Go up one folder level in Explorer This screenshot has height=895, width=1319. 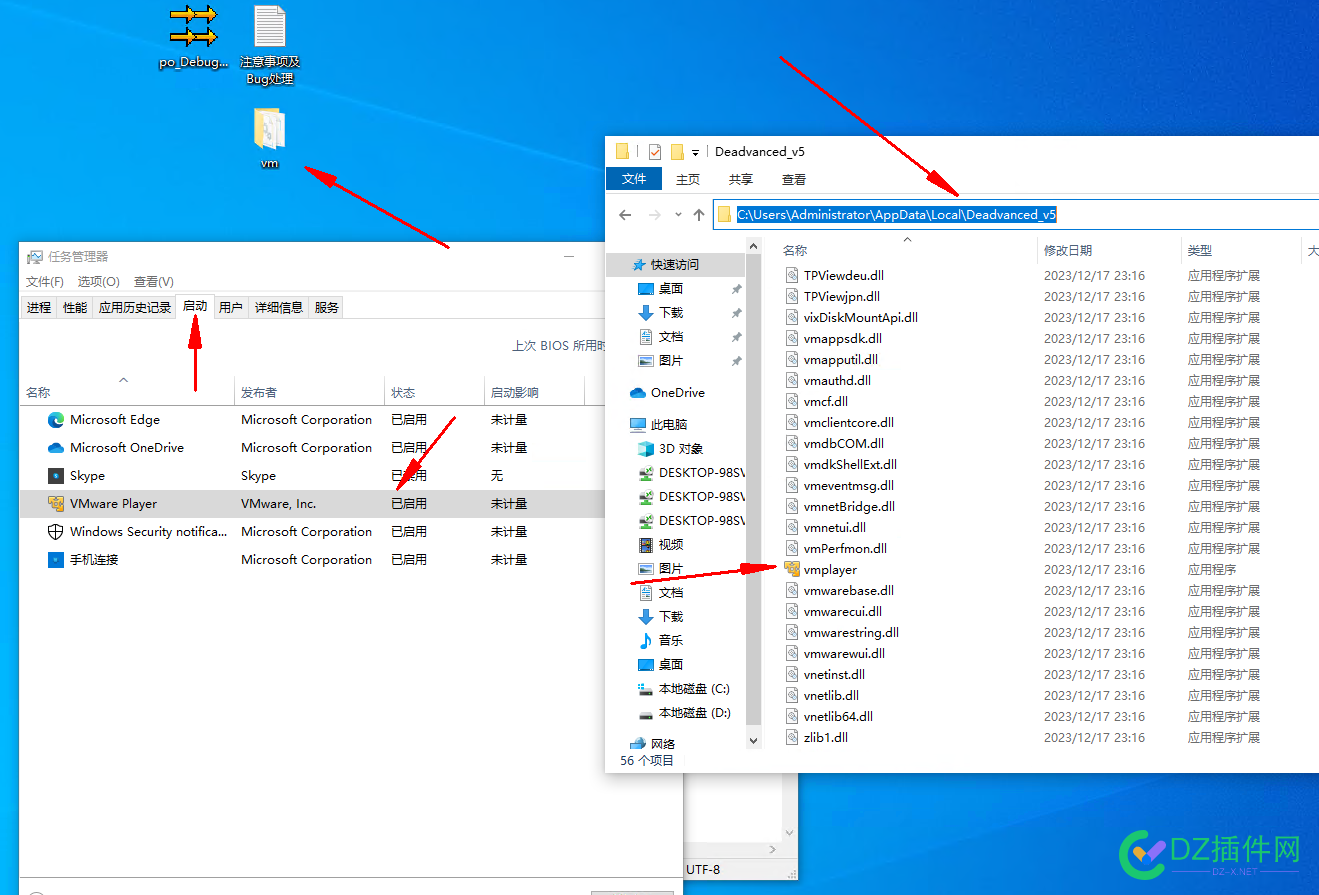tap(699, 215)
